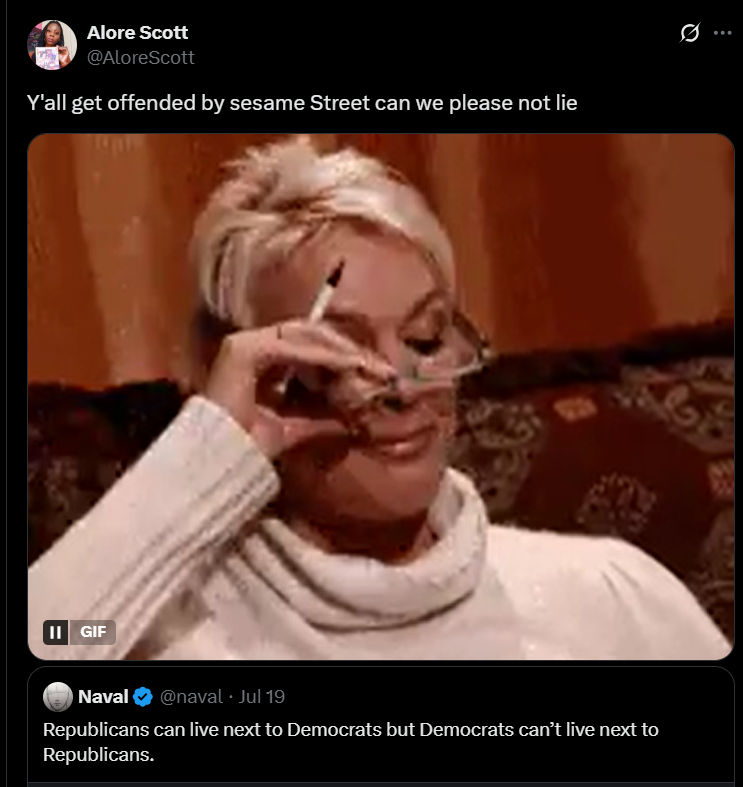743x787 pixels.
Task: Open the GIF of the blonde woman
Action: [381, 397]
